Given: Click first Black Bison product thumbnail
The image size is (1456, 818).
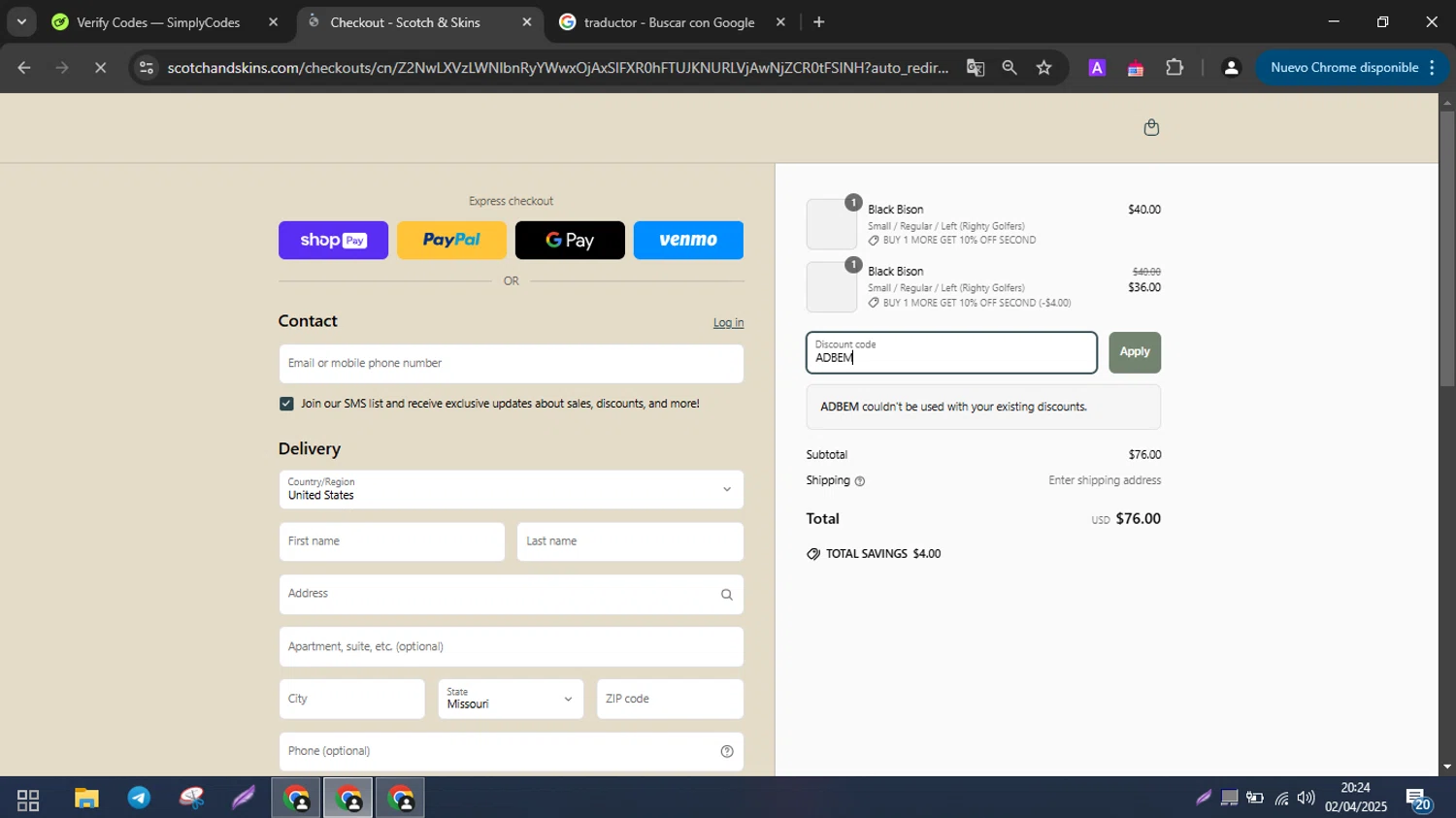Looking at the screenshot, I should point(832,224).
